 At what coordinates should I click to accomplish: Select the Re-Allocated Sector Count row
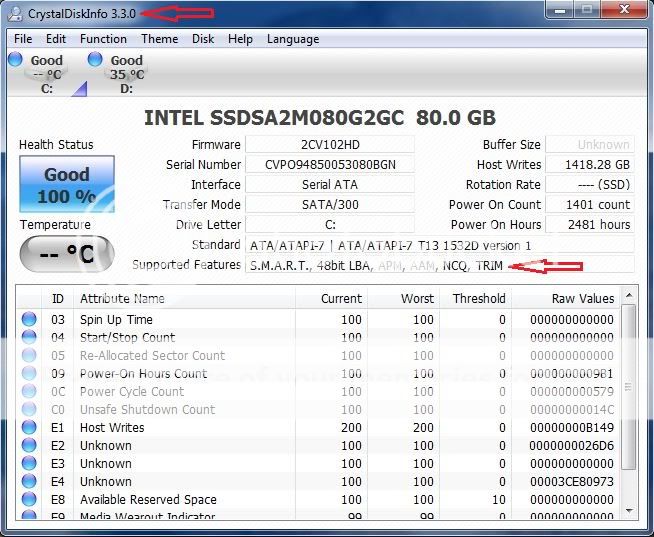click(318, 355)
